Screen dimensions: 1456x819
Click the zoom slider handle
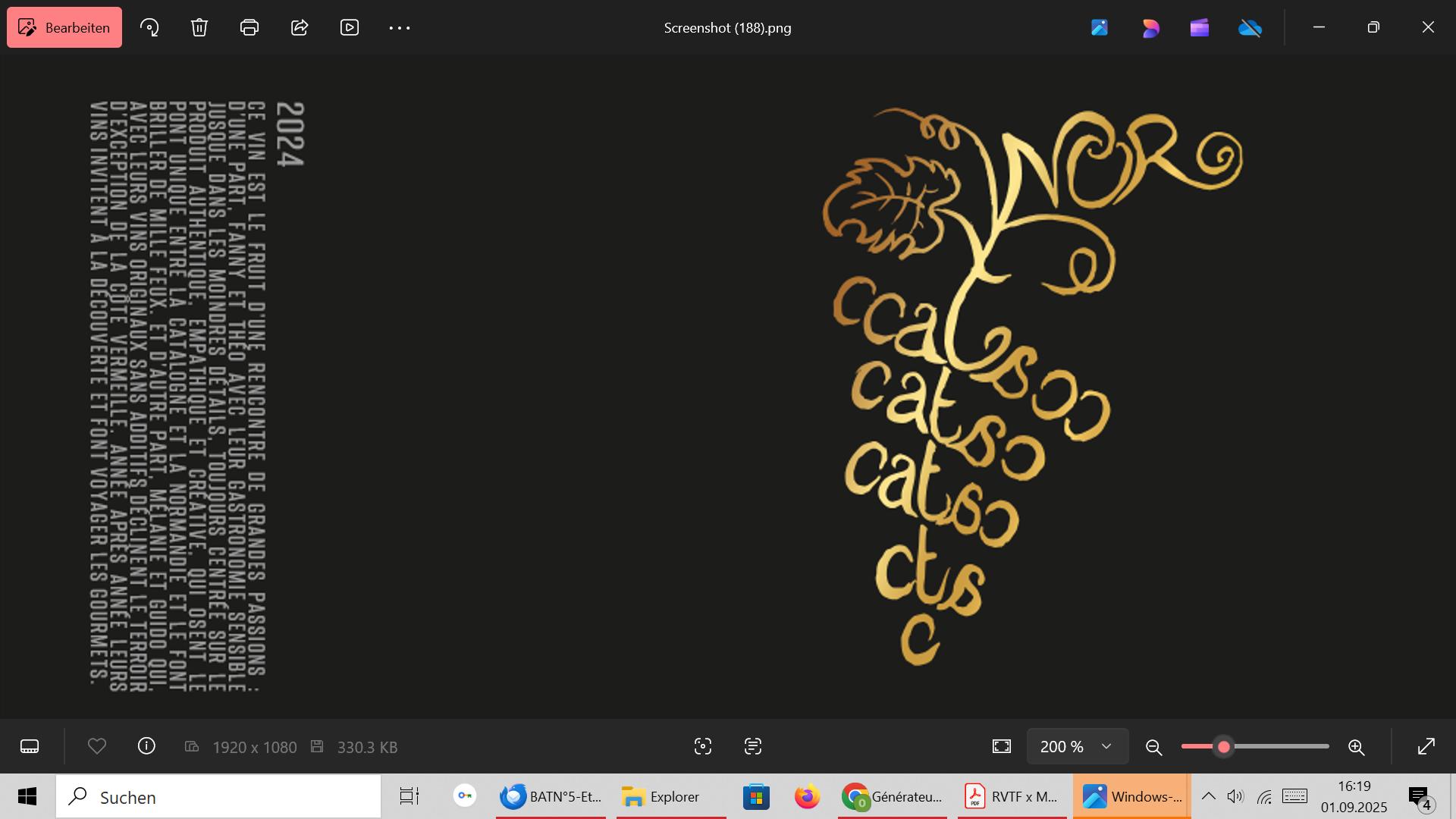pyautogui.click(x=1223, y=747)
